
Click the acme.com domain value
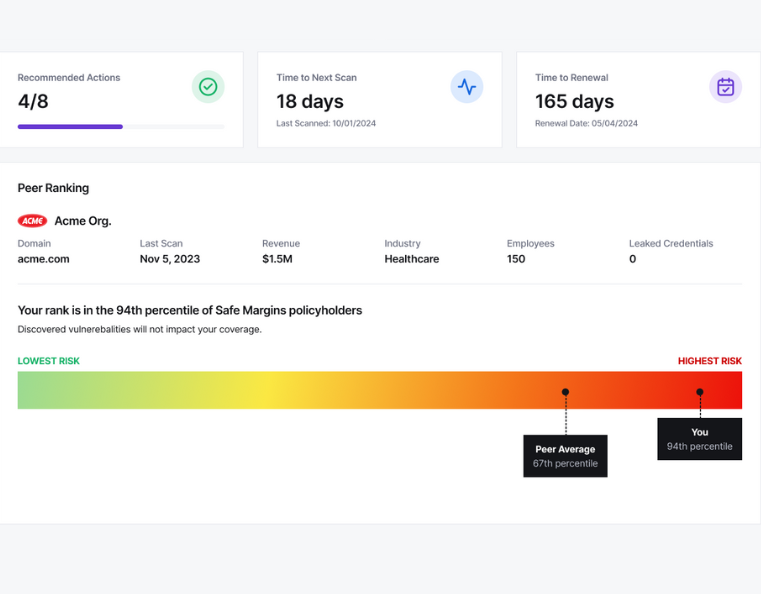(x=44, y=259)
